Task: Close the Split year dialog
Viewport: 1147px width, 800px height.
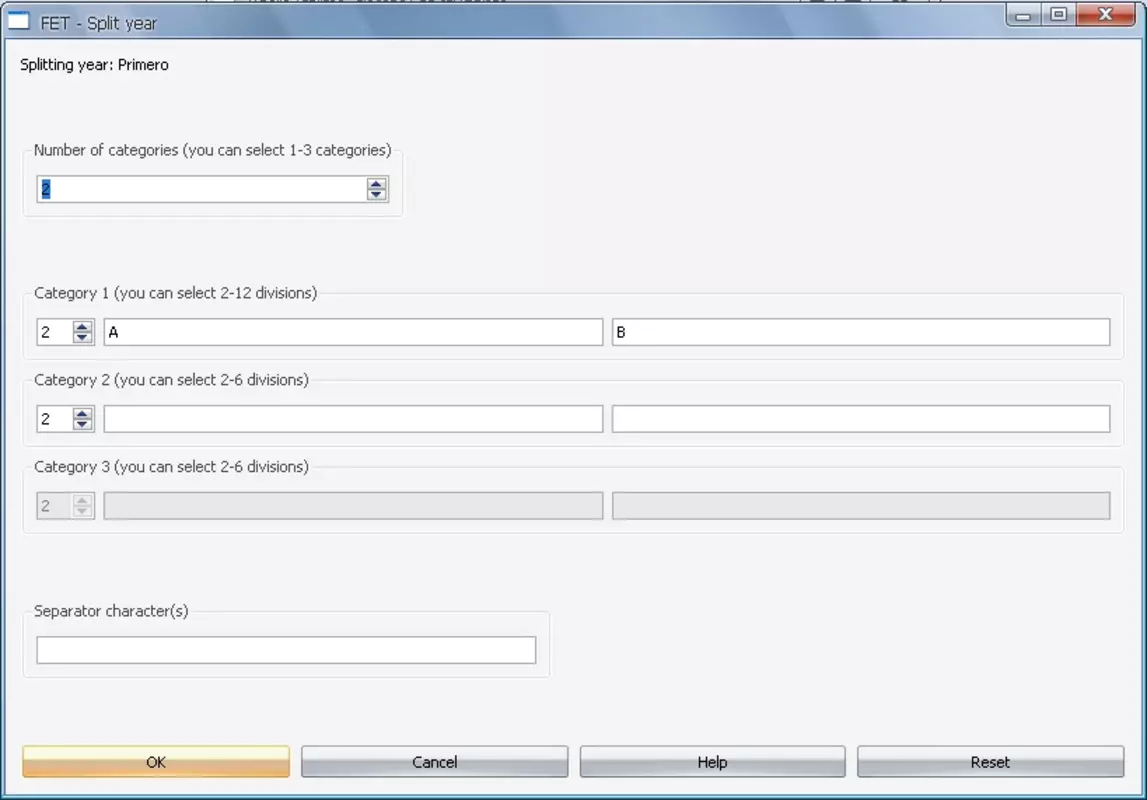Action: (1106, 15)
